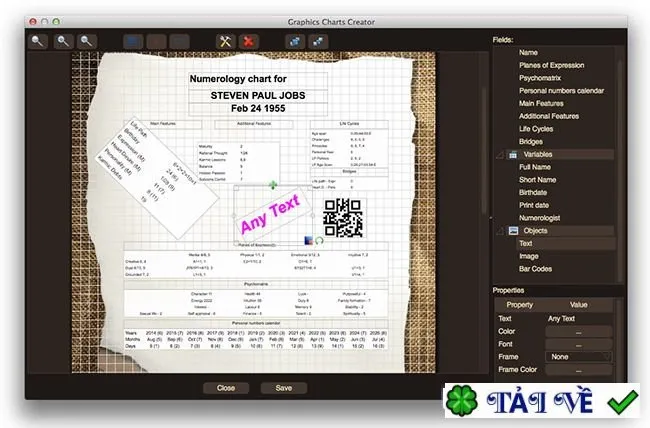Click the red X delete icon

coord(248,41)
